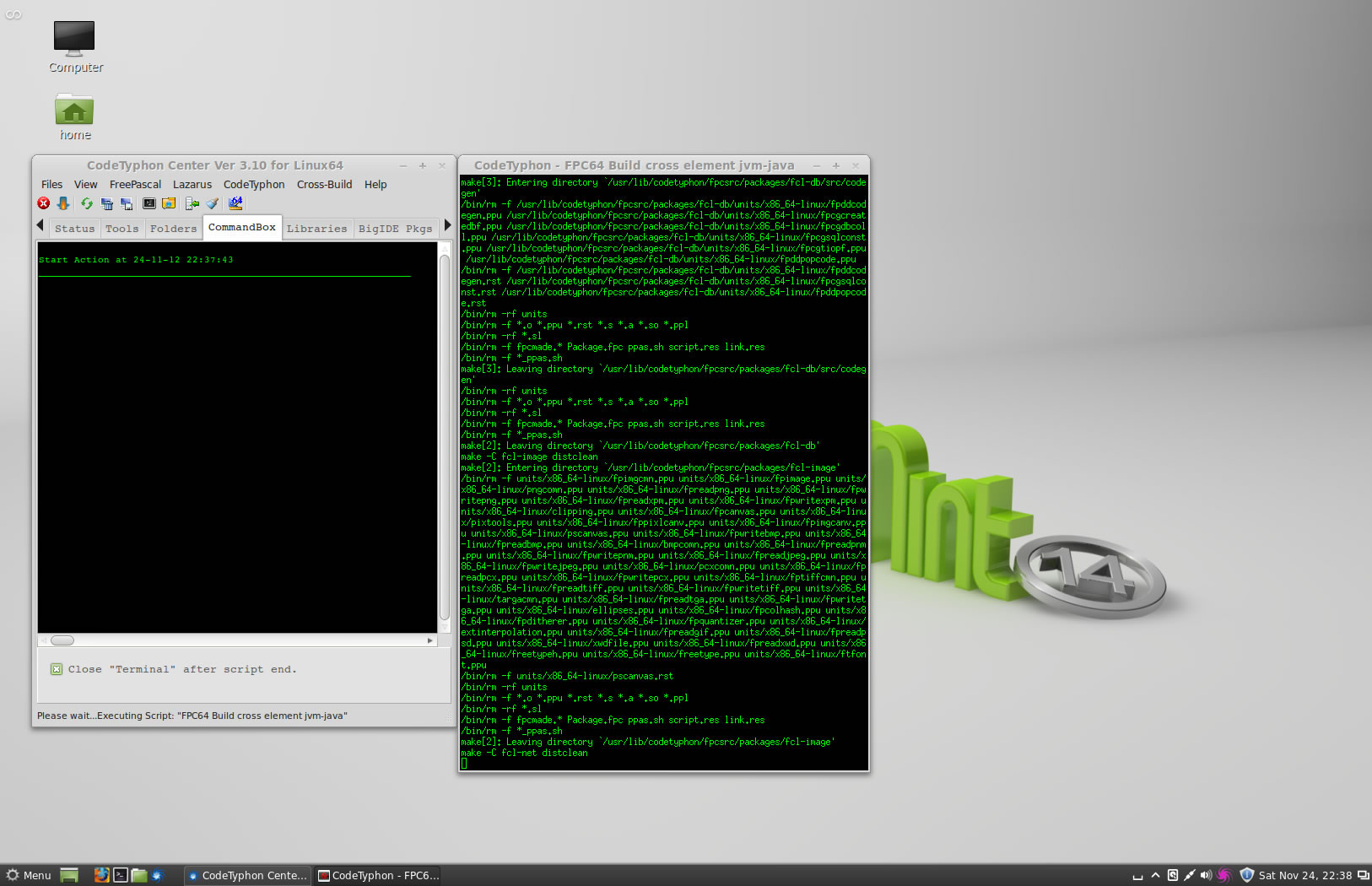Click the cleaning brush toolbar icon
Image resolution: width=1372 pixels, height=886 pixels.
pos(213,203)
